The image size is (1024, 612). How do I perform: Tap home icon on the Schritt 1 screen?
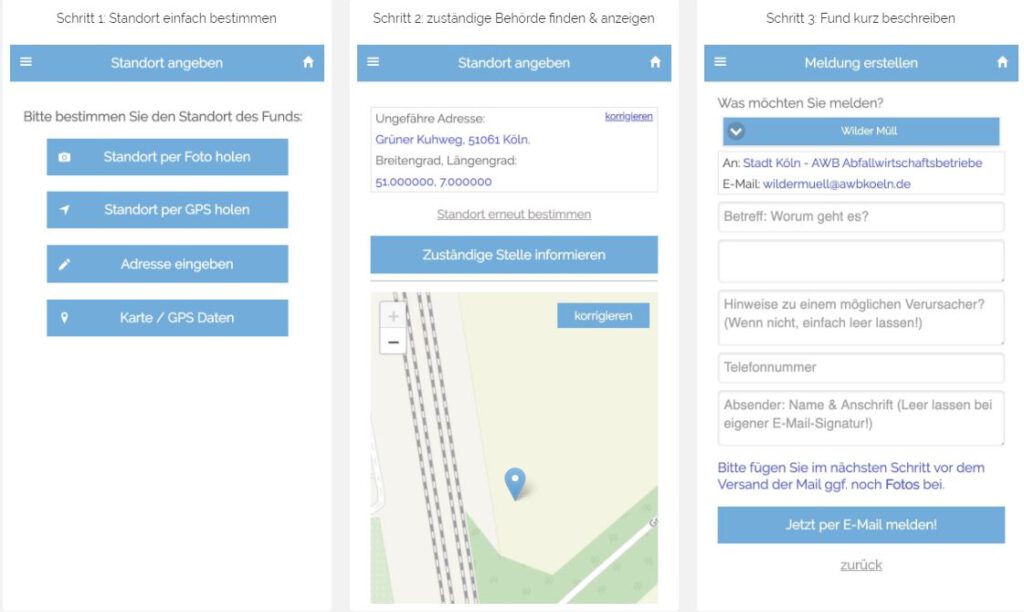308,62
